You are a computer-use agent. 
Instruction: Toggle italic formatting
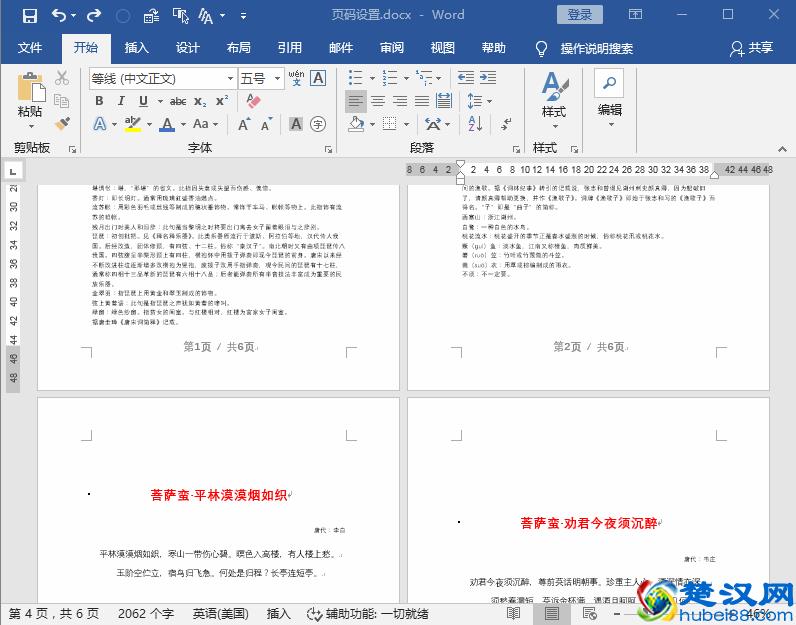tap(121, 101)
